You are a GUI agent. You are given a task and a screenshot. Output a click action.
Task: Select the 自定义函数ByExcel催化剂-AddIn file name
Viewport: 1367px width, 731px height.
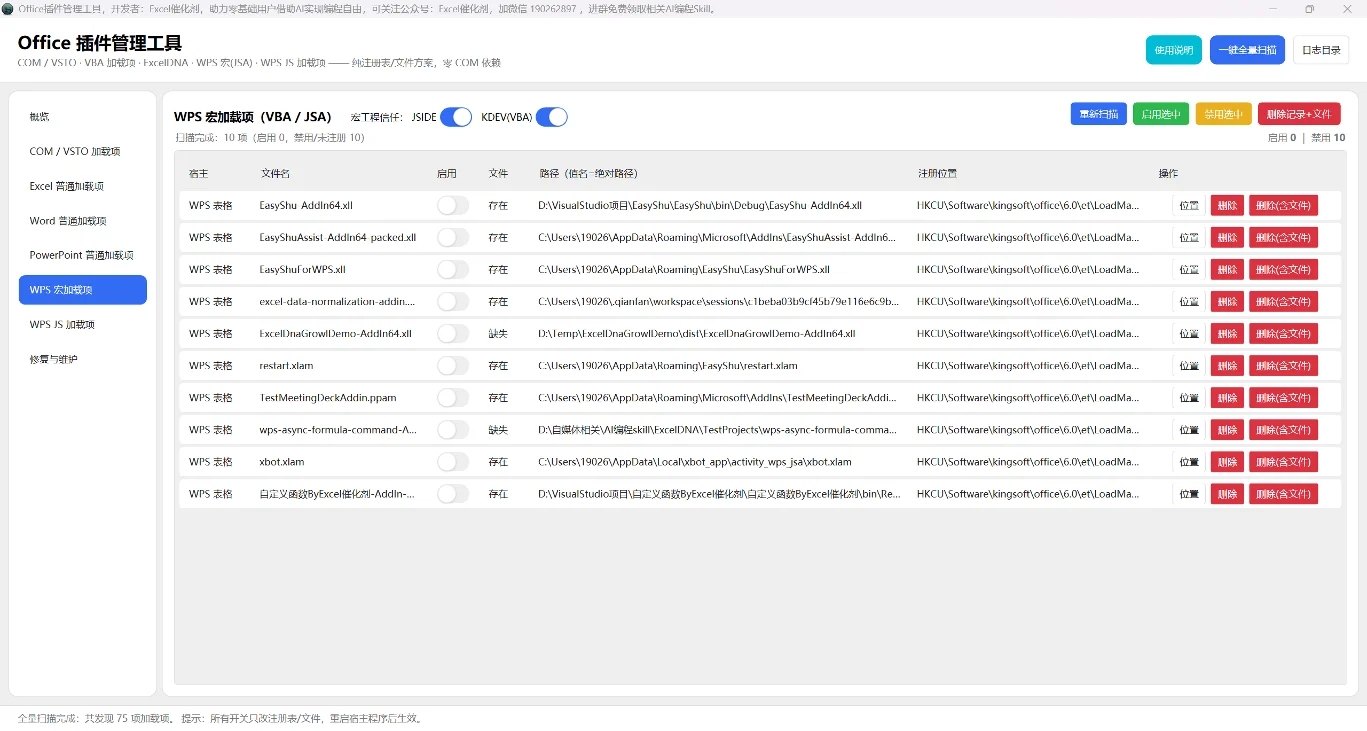(337, 493)
